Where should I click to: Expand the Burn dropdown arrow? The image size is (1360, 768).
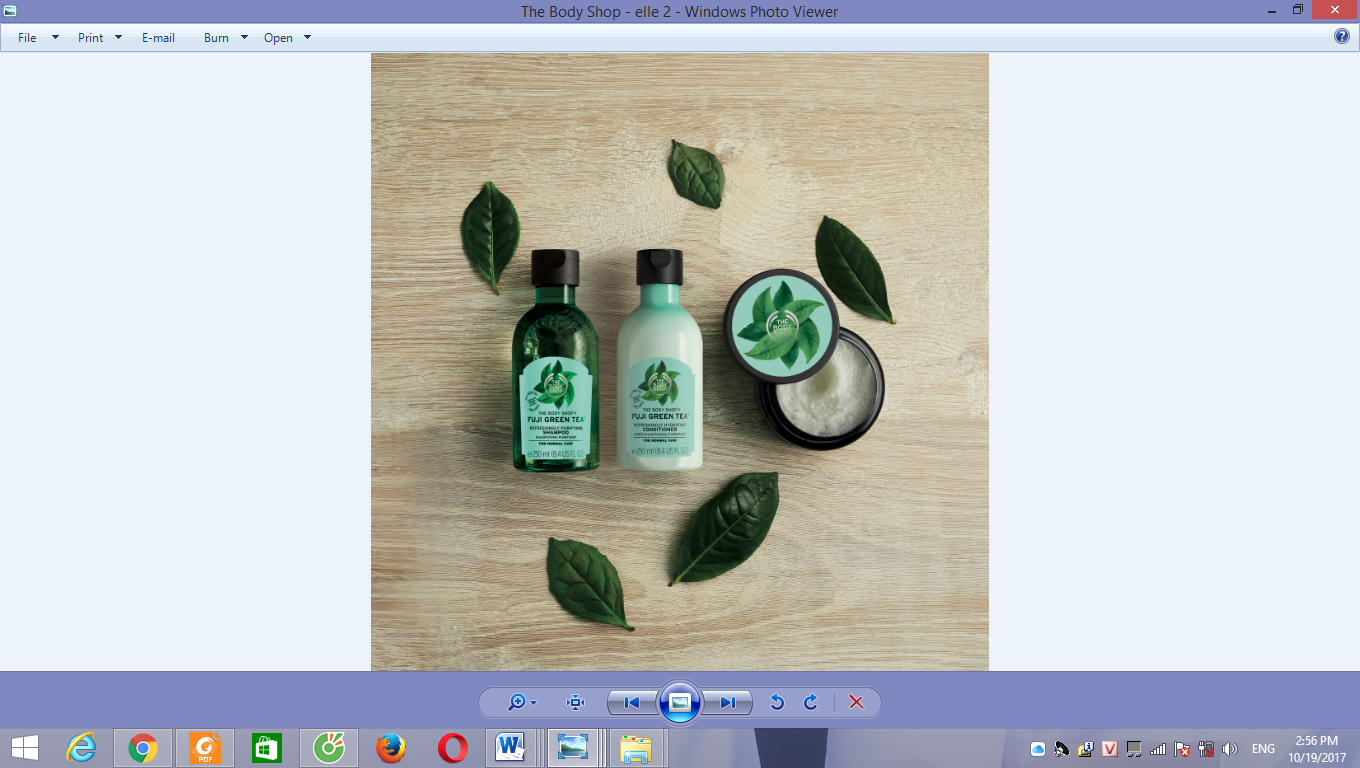tap(244, 38)
